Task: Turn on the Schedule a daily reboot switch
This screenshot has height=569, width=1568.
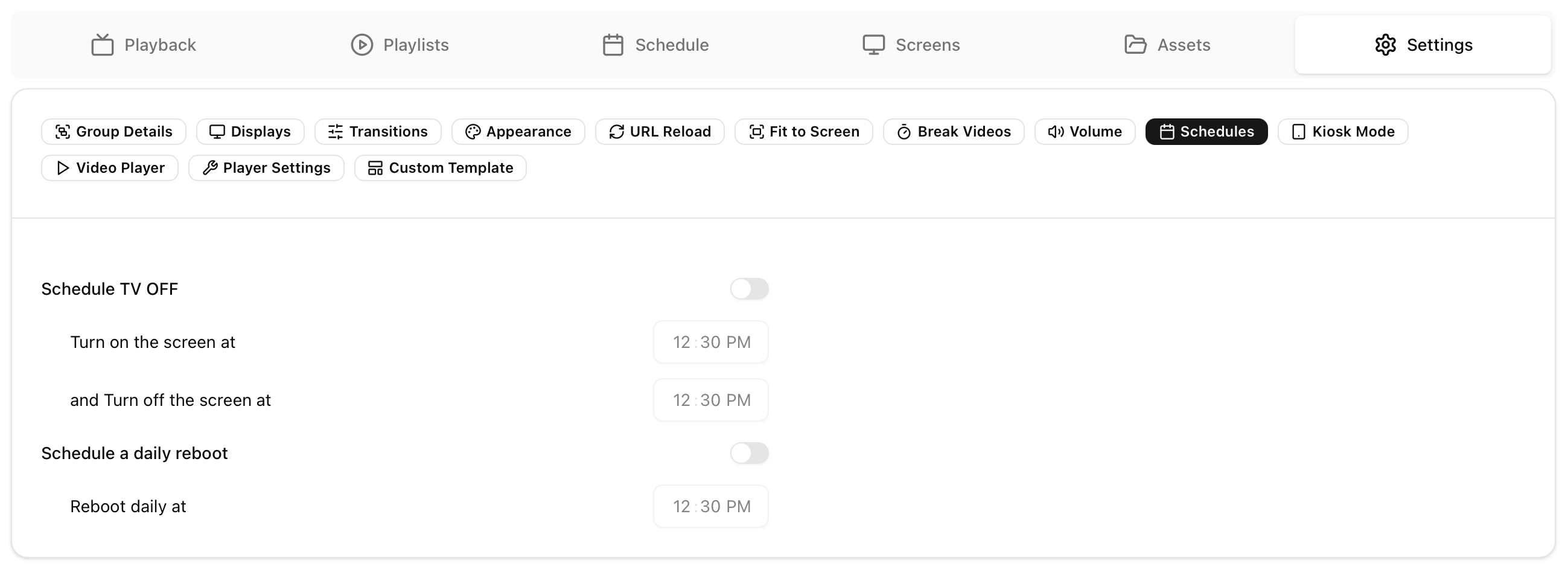Action: (749, 453)
